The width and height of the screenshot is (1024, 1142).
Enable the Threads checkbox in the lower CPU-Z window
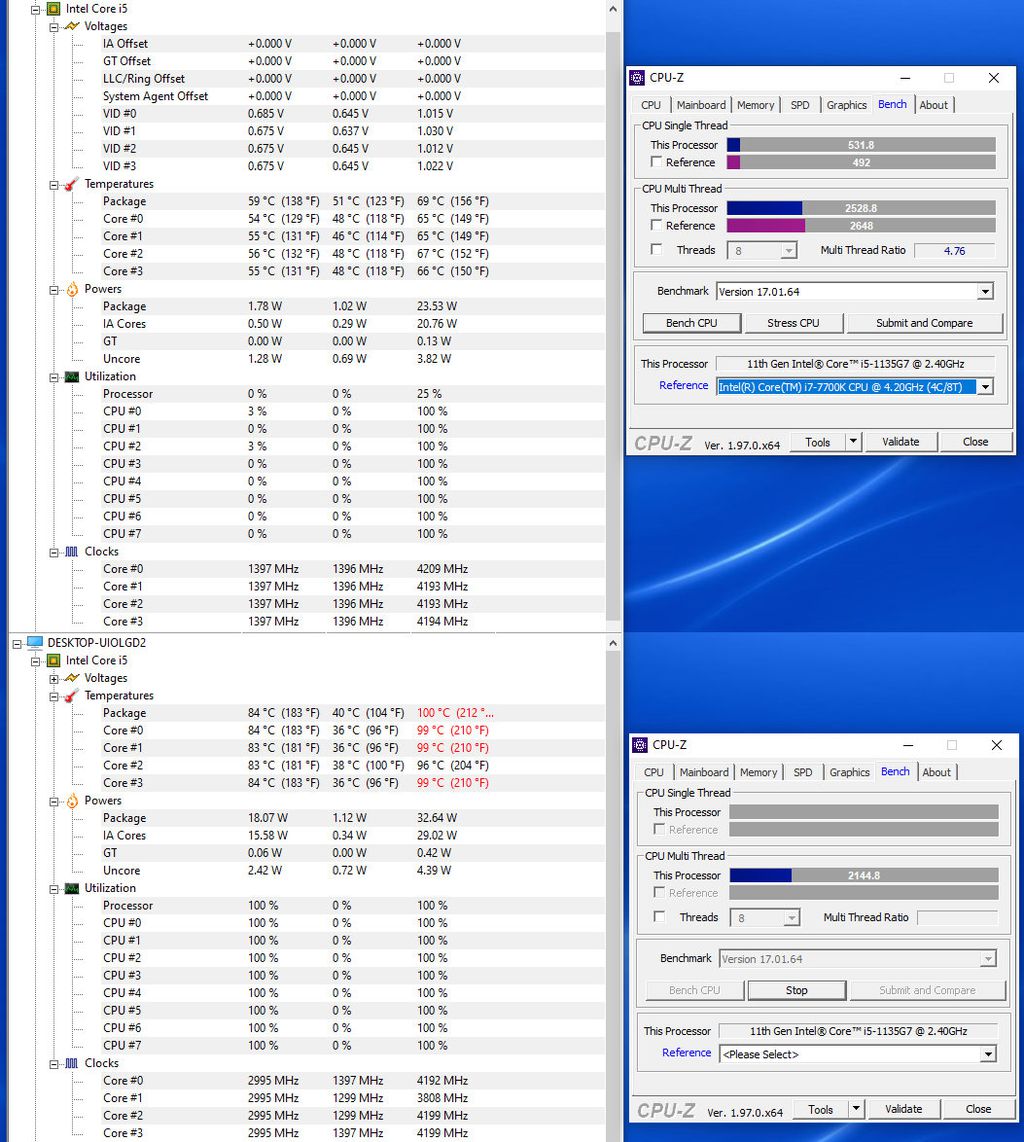[659, 917]
